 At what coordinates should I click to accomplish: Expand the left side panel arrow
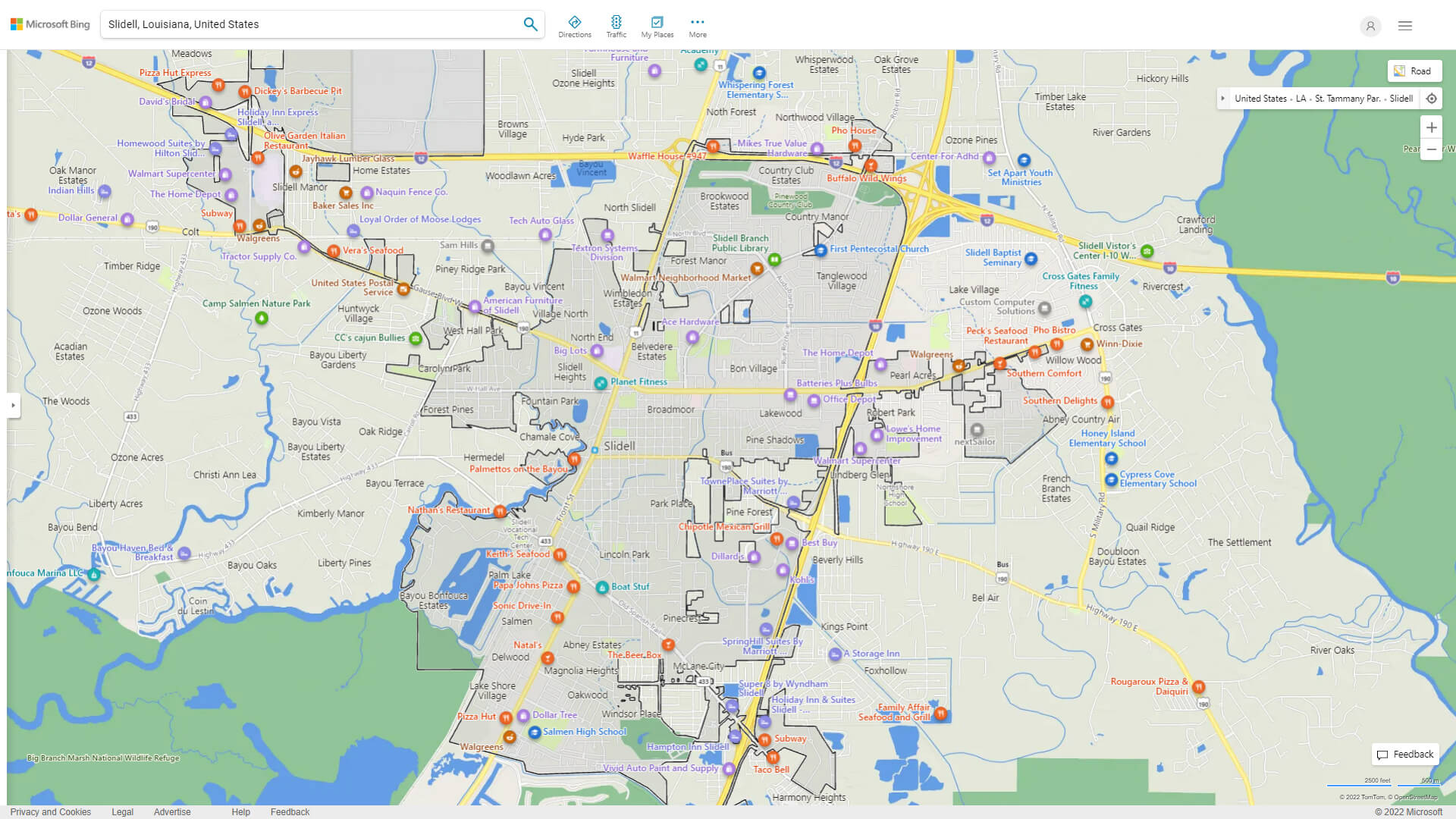pos(13,405)
